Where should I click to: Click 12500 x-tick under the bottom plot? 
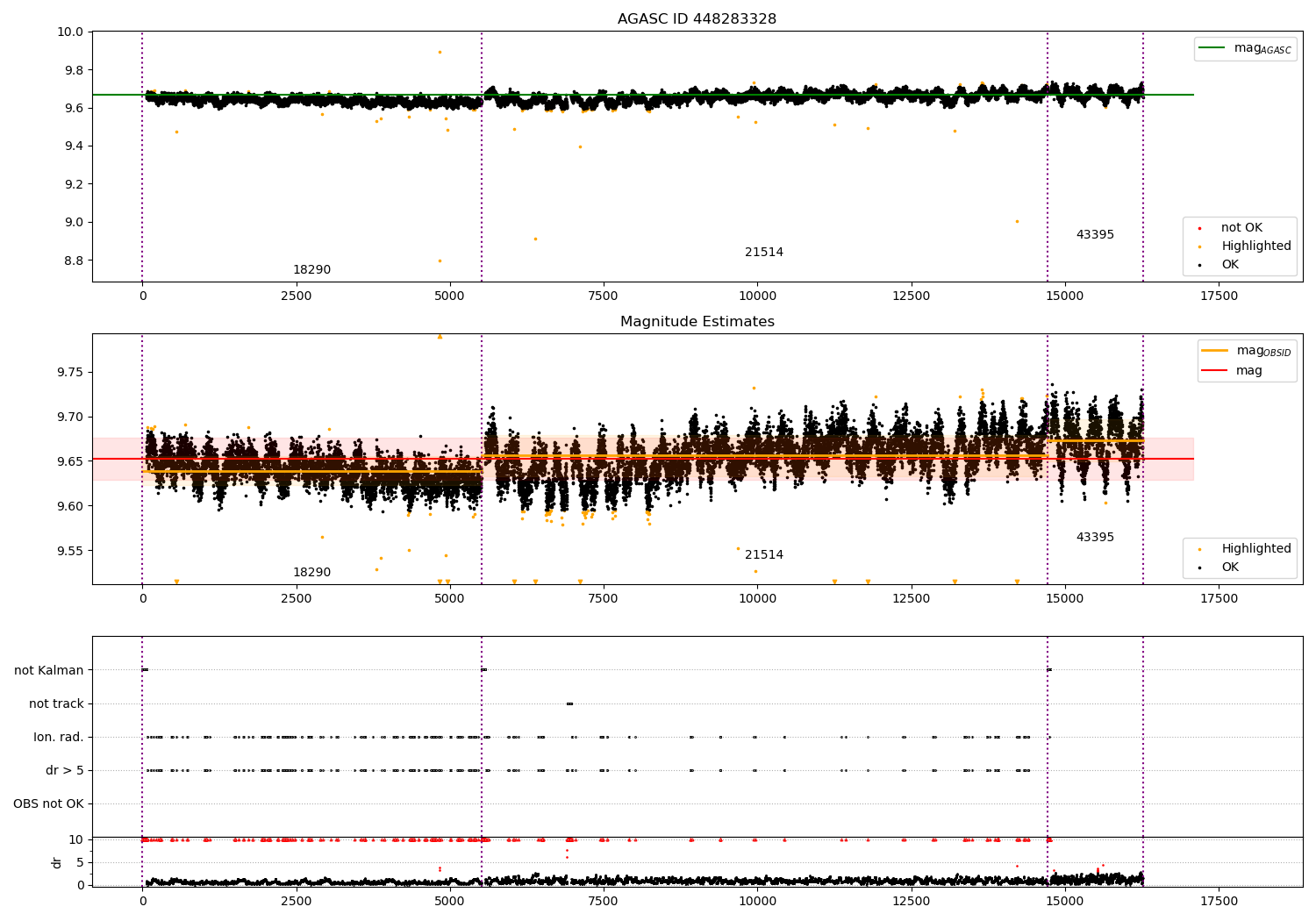tap(912, 902)
